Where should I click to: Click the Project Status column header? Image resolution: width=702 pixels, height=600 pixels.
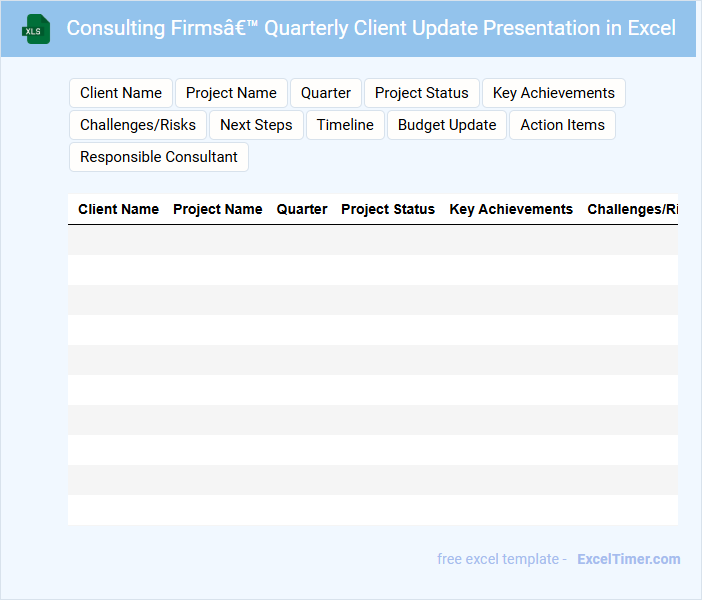(x=388, y=209)
